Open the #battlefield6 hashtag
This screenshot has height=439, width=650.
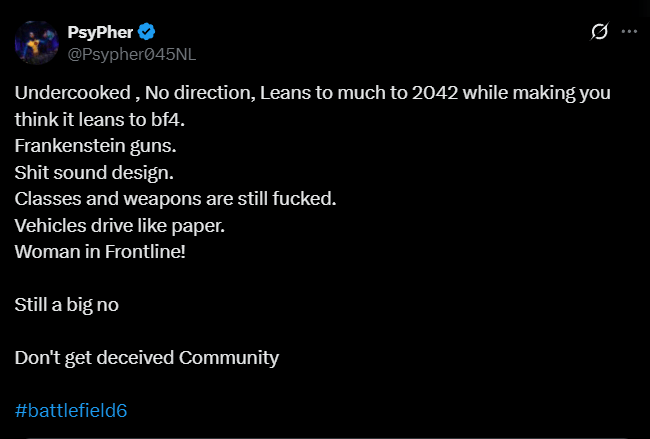point(71,410)
